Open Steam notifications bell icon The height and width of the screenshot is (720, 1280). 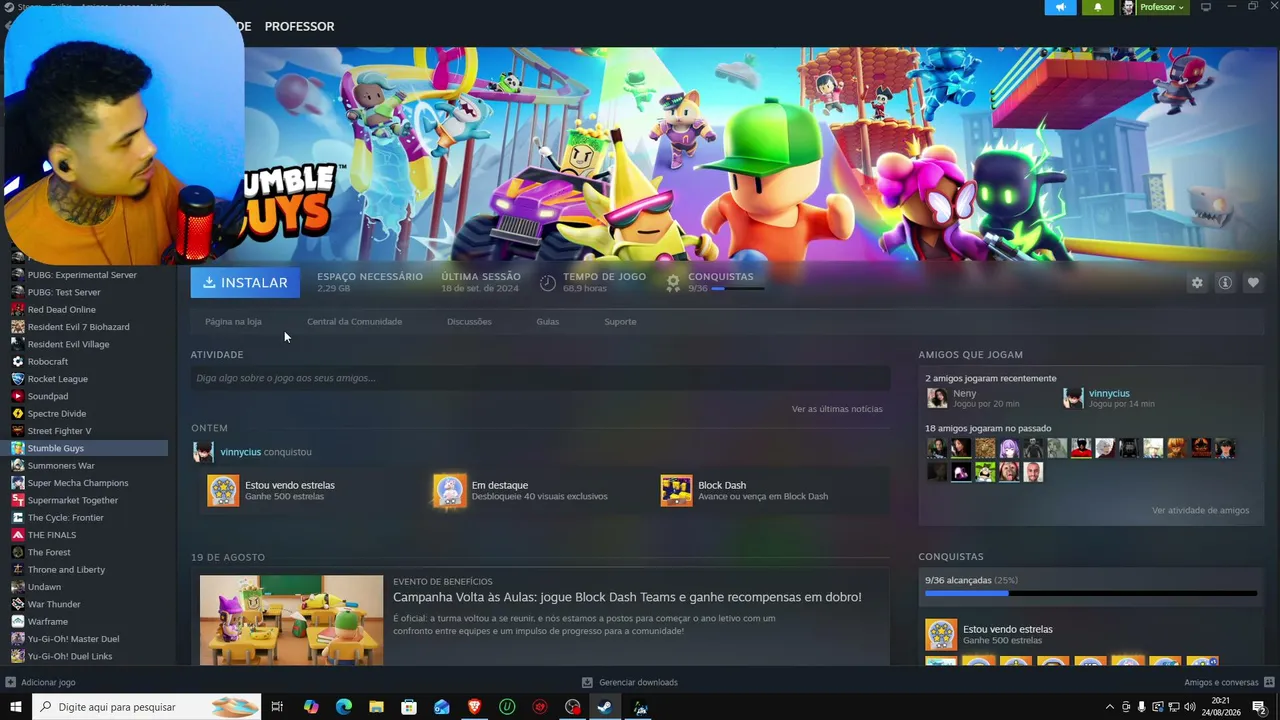1097,7
